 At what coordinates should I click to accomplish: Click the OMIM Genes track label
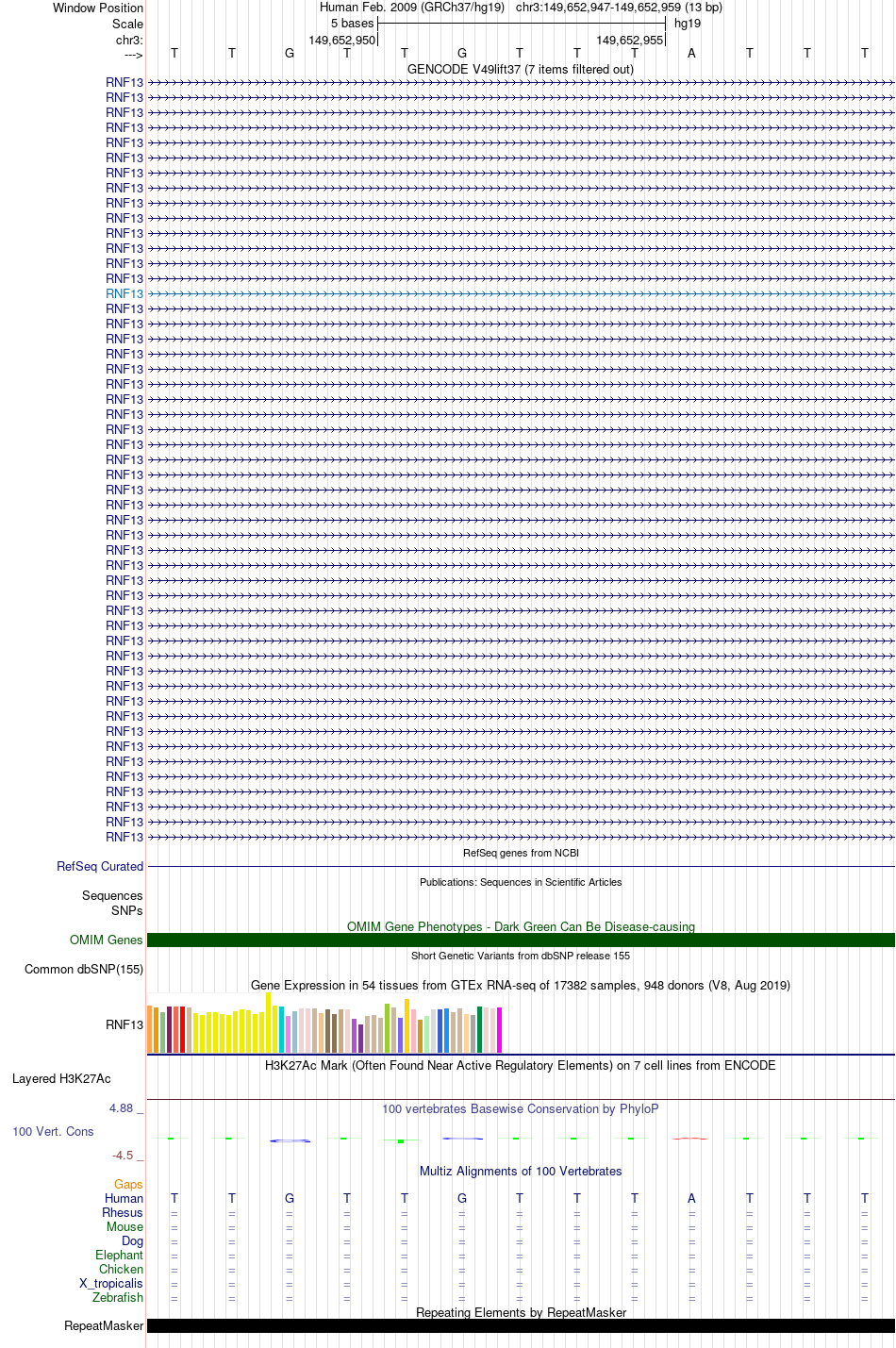[107, 940]
